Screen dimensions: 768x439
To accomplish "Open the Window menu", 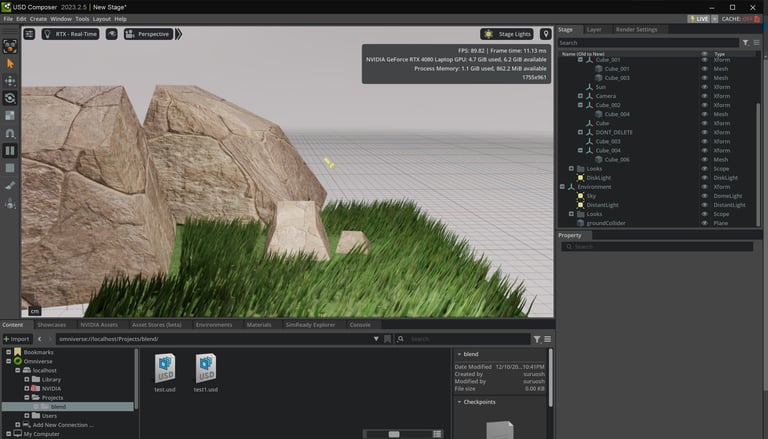I will (61, 19).
